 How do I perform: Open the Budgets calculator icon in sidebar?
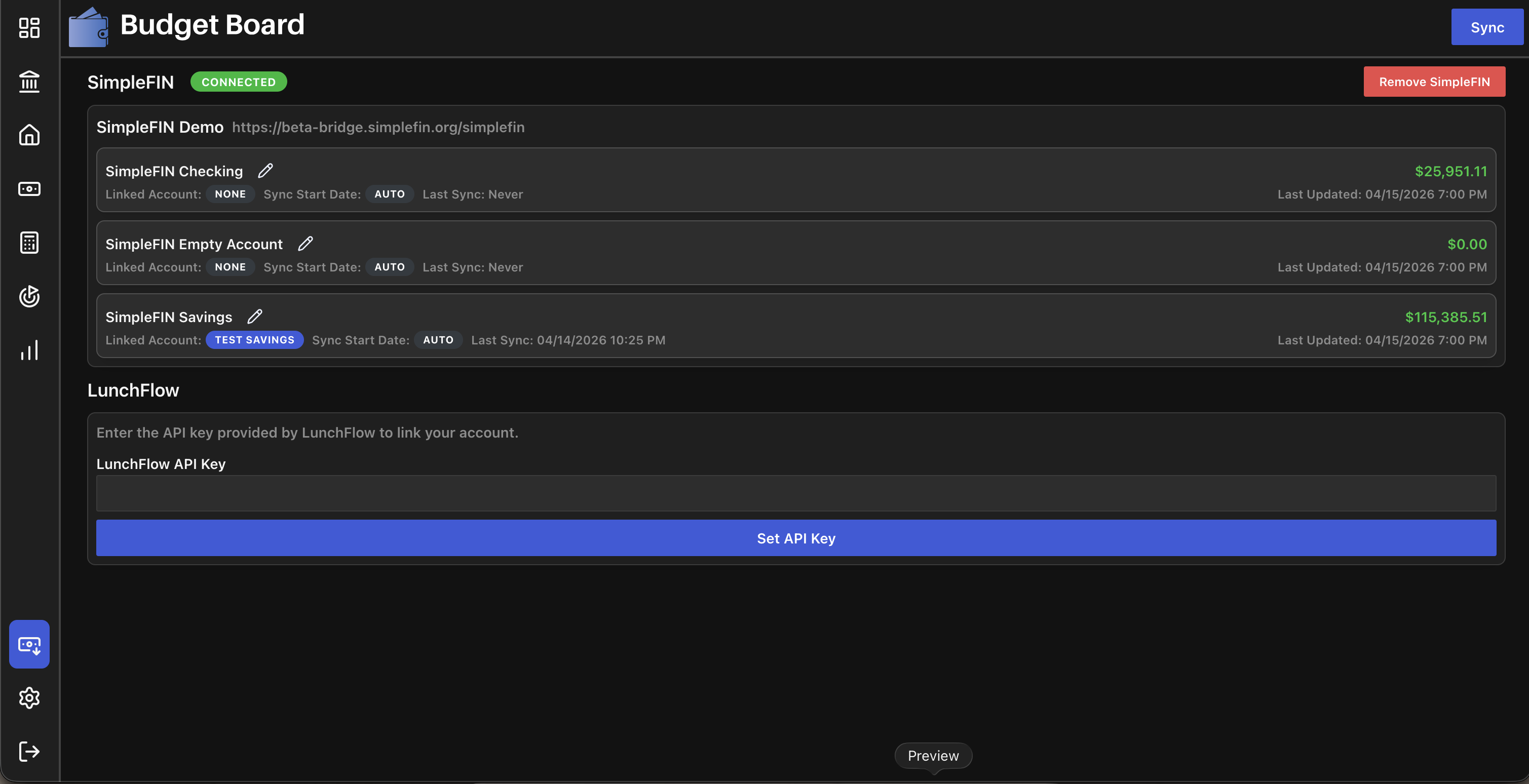pos(29,242)
